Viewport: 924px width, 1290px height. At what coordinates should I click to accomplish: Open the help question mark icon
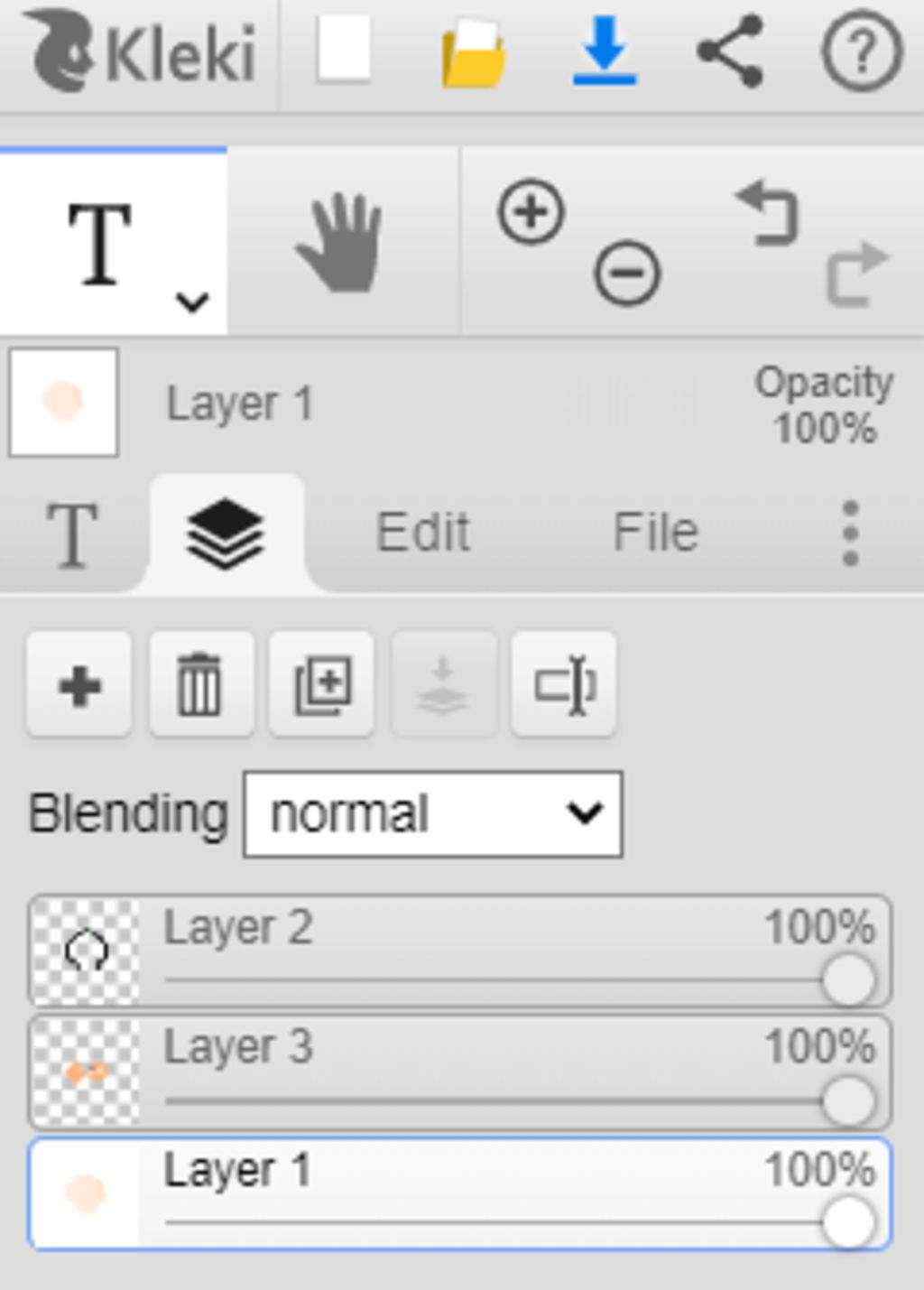(x=862, y=51)
